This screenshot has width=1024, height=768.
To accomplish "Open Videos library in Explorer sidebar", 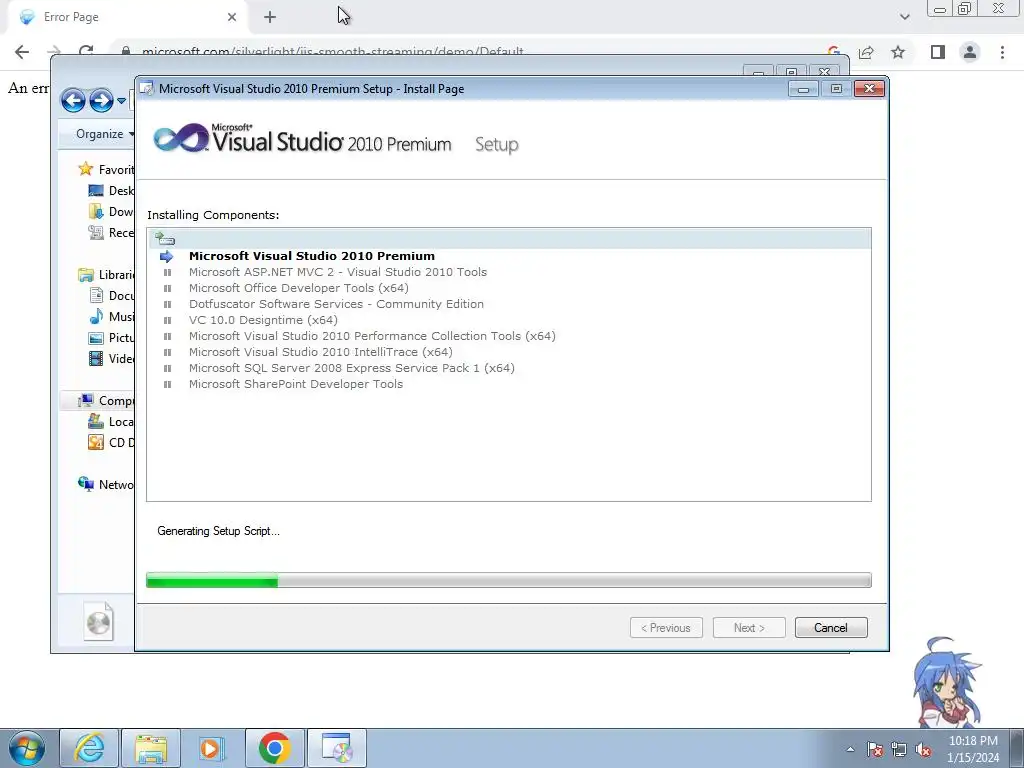I will pos(111,359).
